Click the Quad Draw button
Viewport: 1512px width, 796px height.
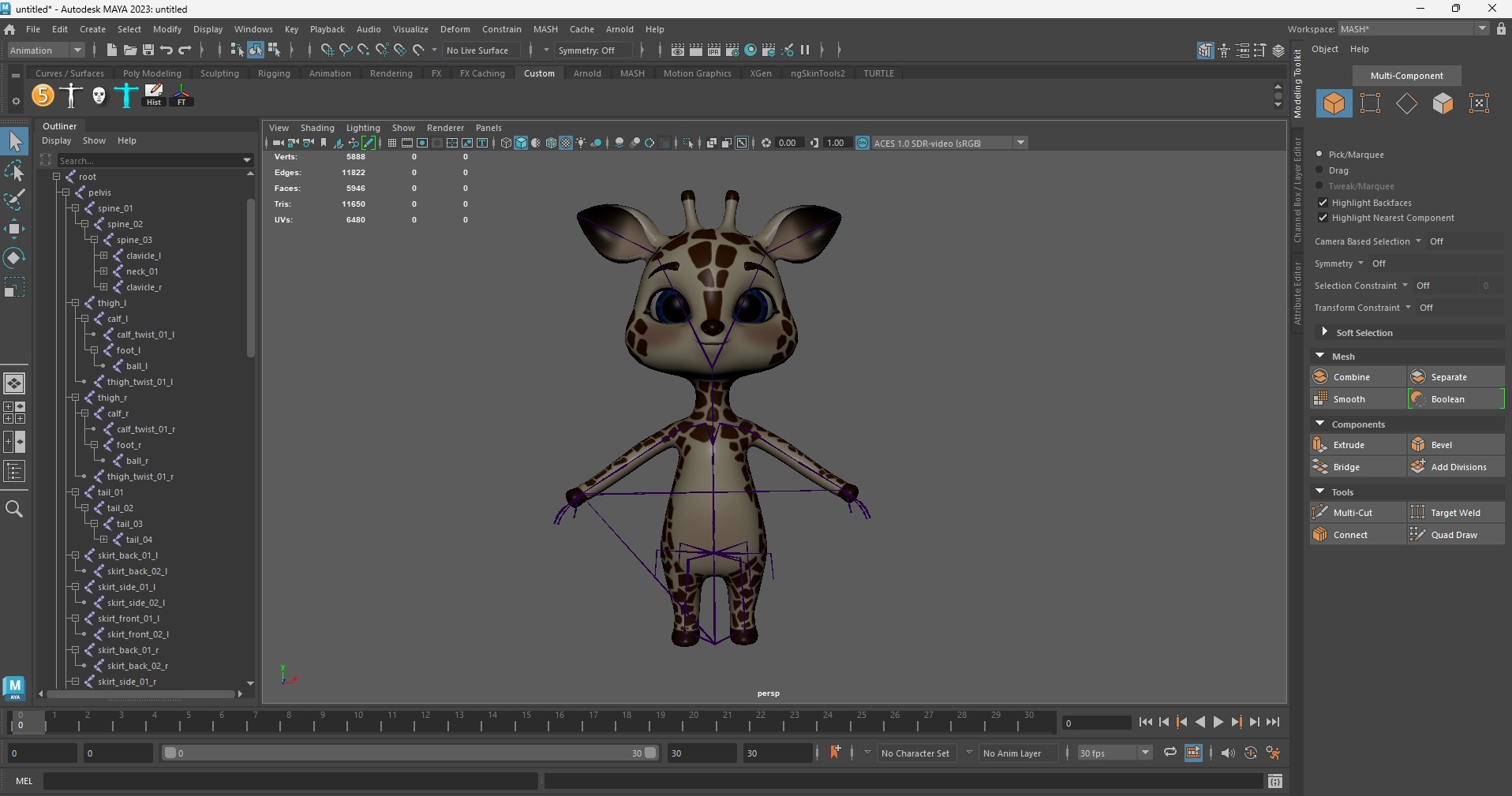pos(1456,535)
